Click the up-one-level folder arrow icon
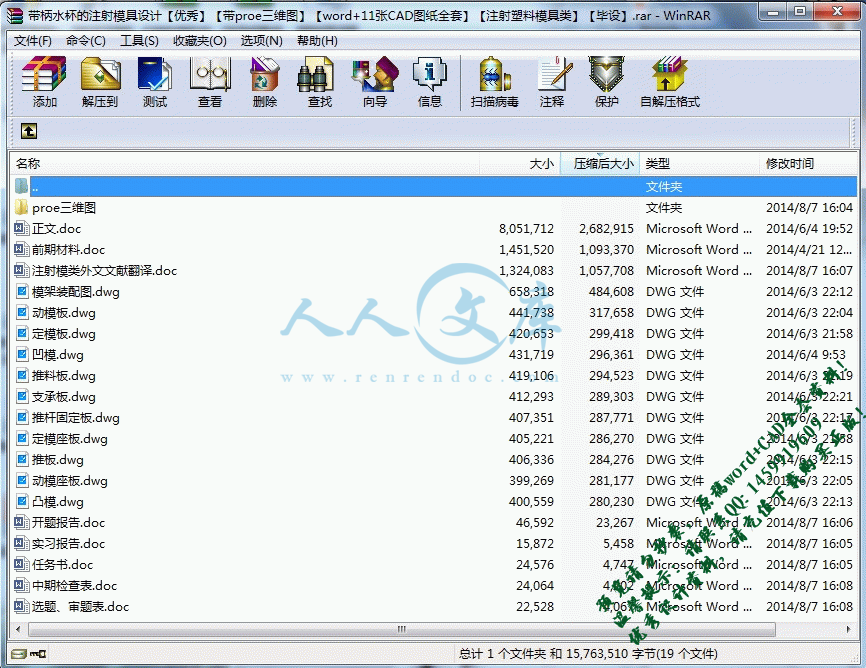The height and width of the screenshot is (668, 866). pyautogui.click(x=29, y=131)
